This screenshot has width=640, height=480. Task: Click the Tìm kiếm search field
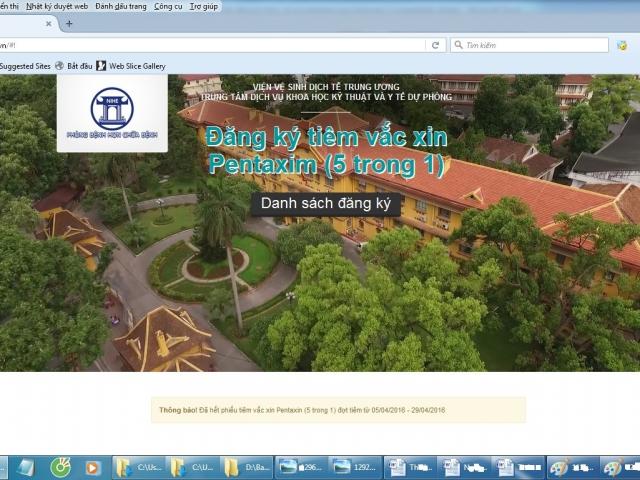click(x=529, y=45)
